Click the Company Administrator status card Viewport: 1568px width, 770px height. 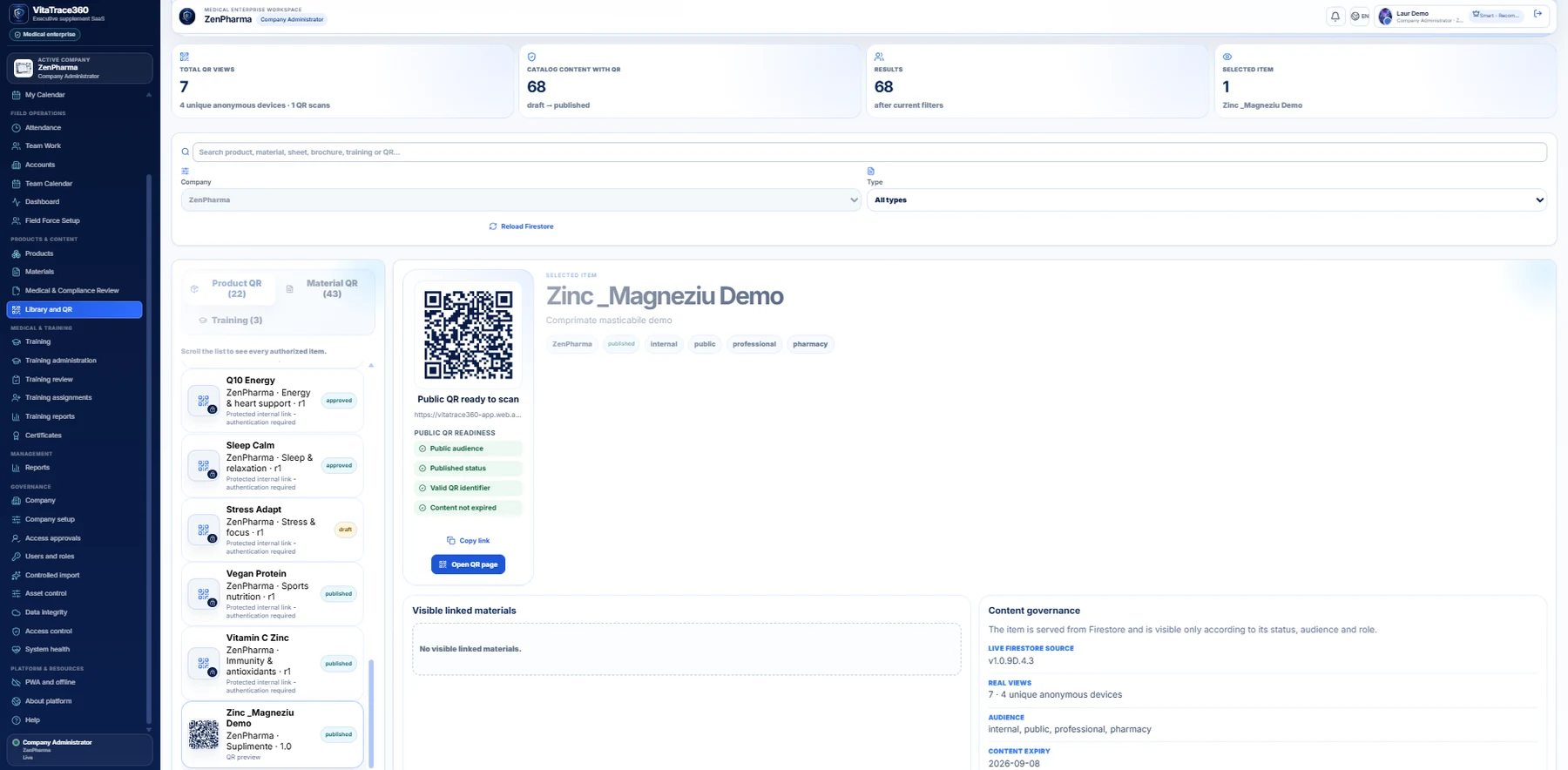pyautogui.click(x=79, y=749)
